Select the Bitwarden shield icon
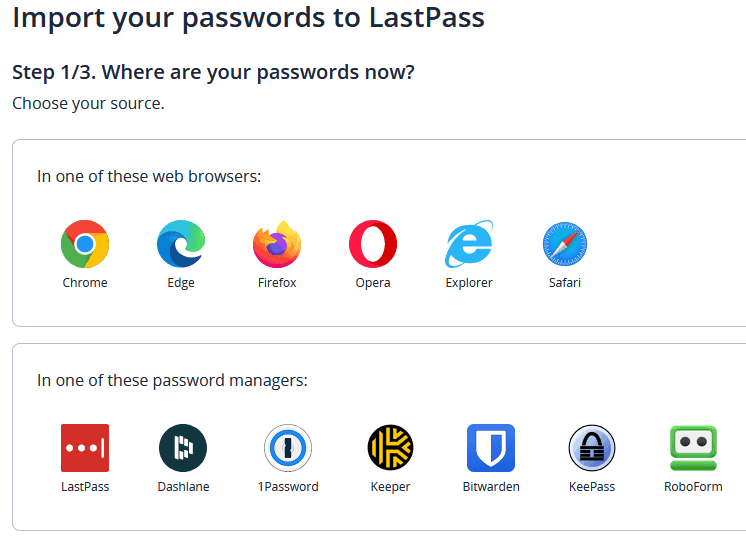The width and height of the screenshot is (746, 543). (x=491, y=448)
